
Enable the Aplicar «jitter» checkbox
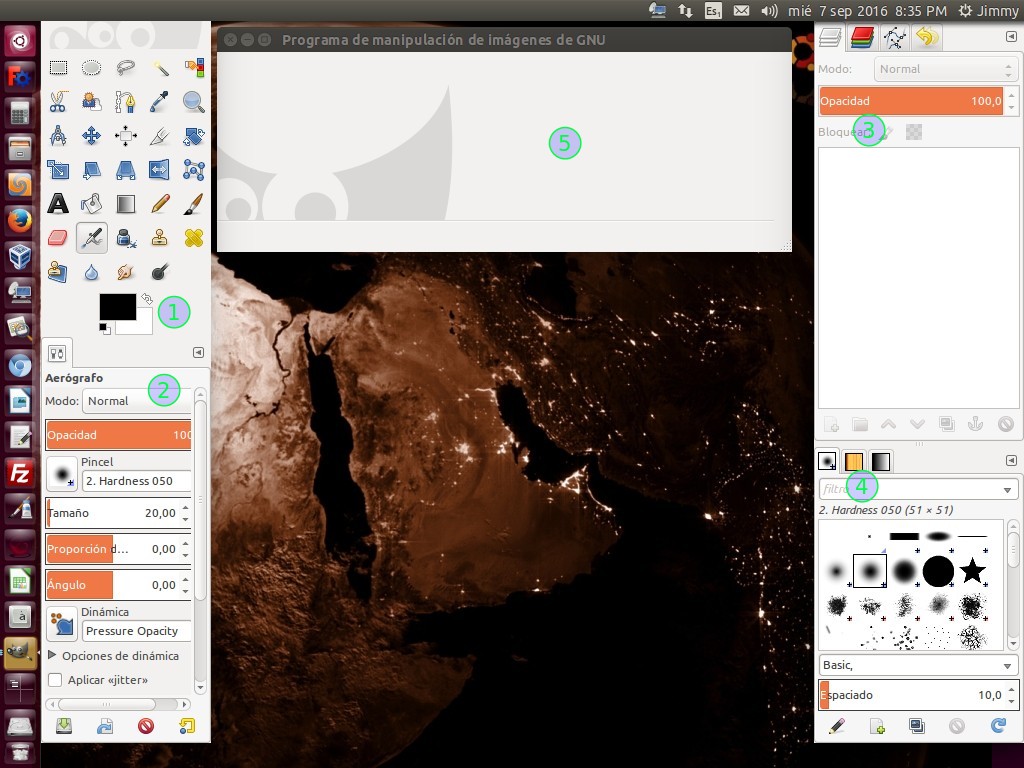[x=55, y=680]
